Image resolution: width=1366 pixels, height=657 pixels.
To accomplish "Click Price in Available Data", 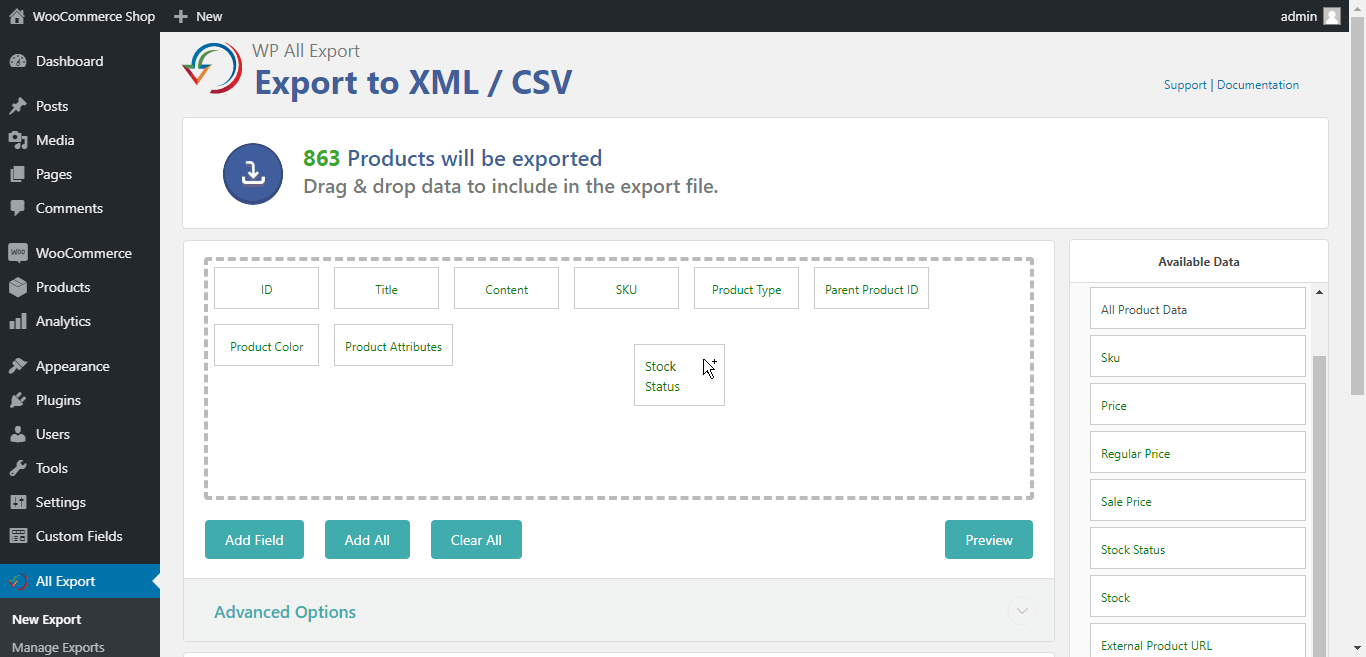I will pos(1198,404).
